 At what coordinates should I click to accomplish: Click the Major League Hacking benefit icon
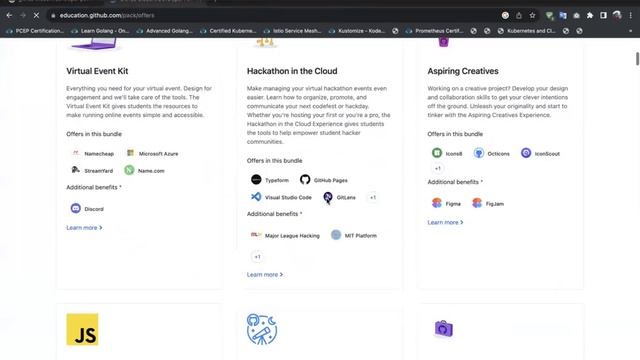(256, 235)
